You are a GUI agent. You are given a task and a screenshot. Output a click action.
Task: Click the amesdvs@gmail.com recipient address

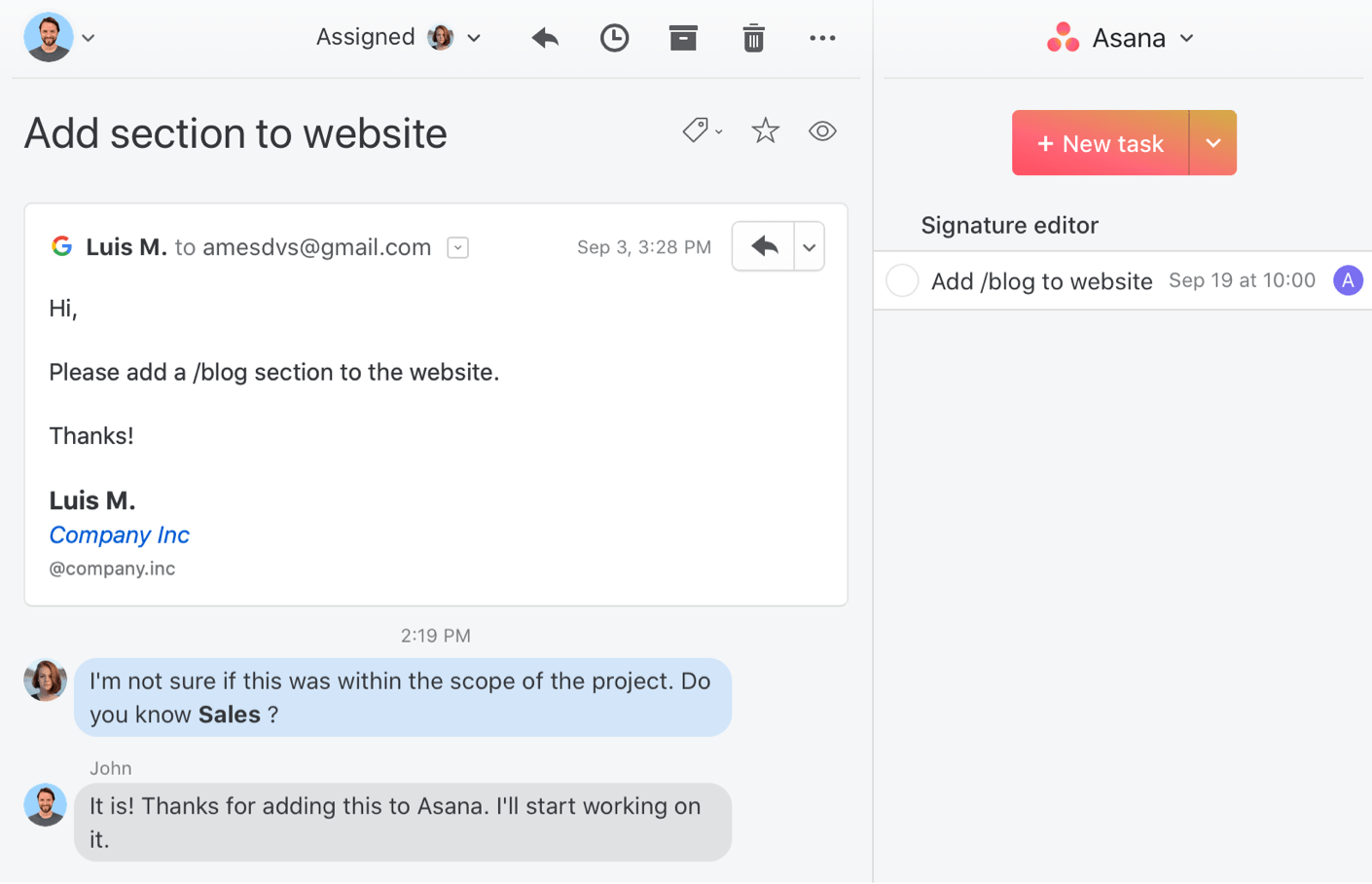pos(316,247)
